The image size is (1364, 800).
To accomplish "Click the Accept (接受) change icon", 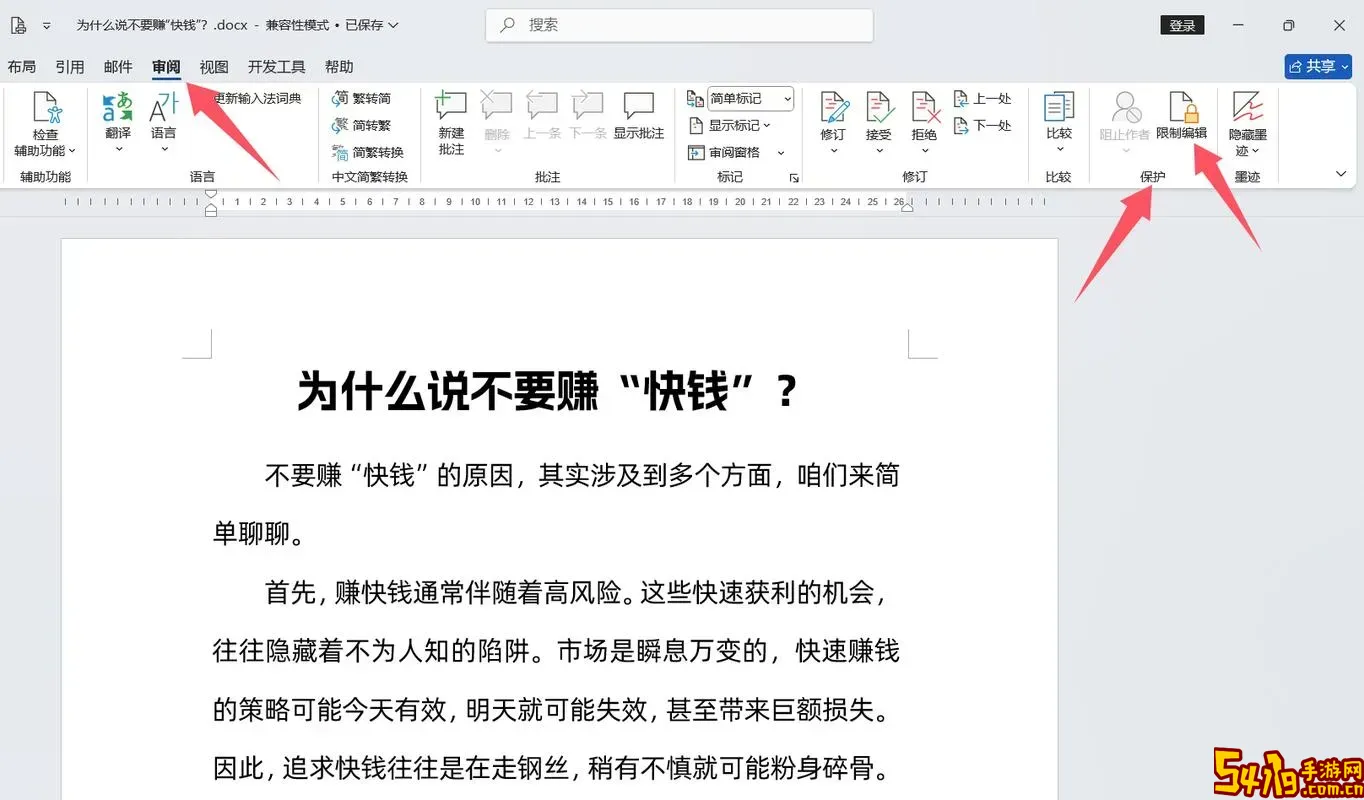I will (879, 108).
